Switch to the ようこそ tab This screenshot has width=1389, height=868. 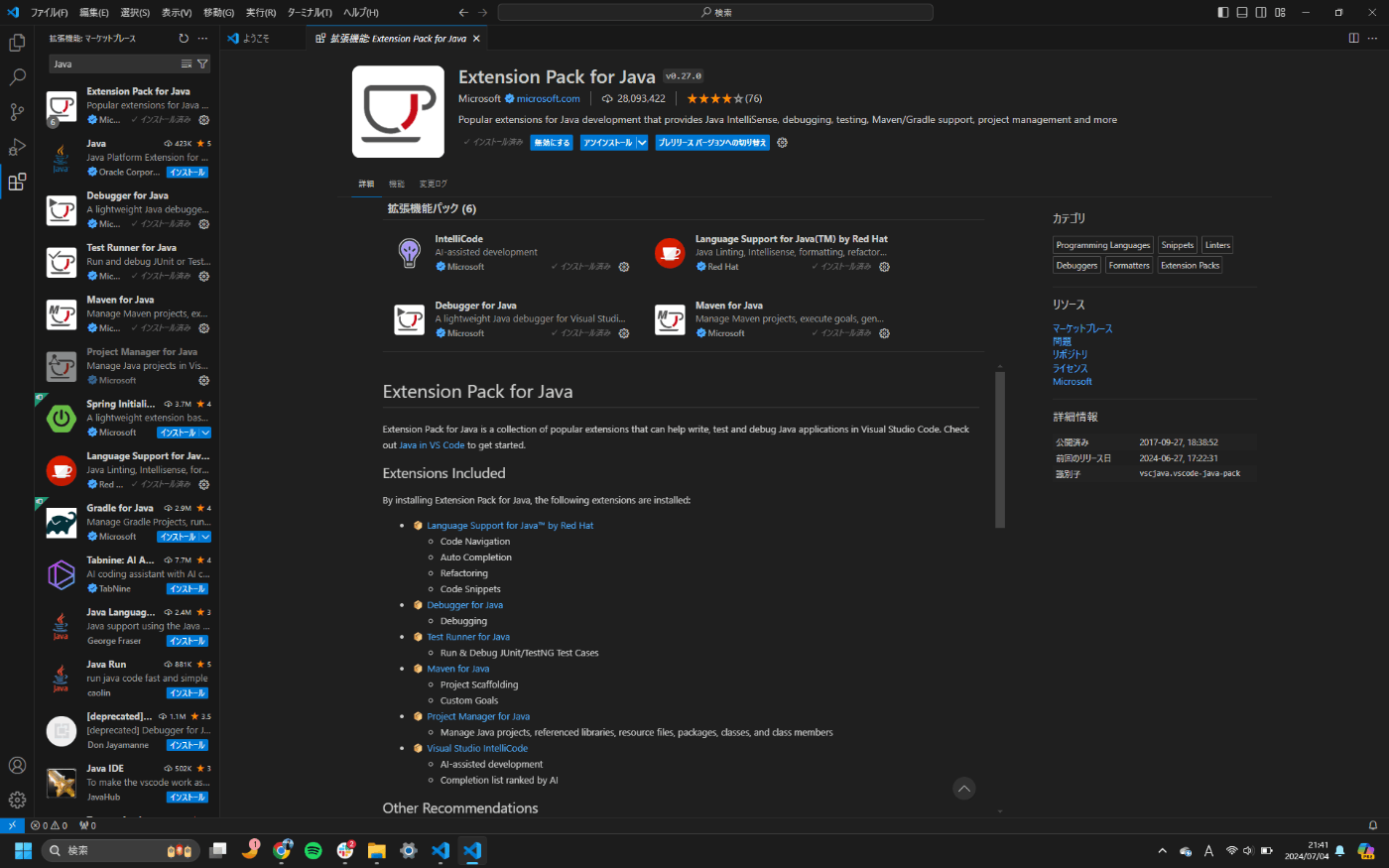[256, 39]
